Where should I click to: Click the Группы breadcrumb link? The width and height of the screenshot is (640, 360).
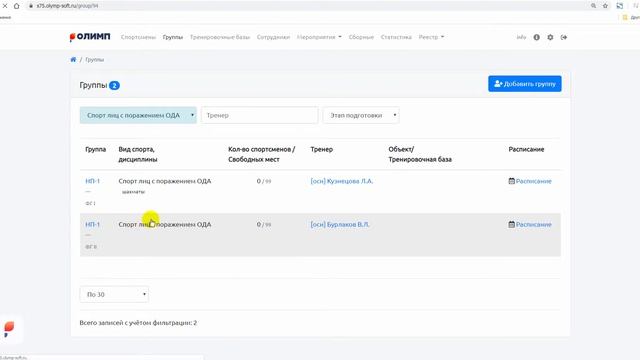coord(95,60)
